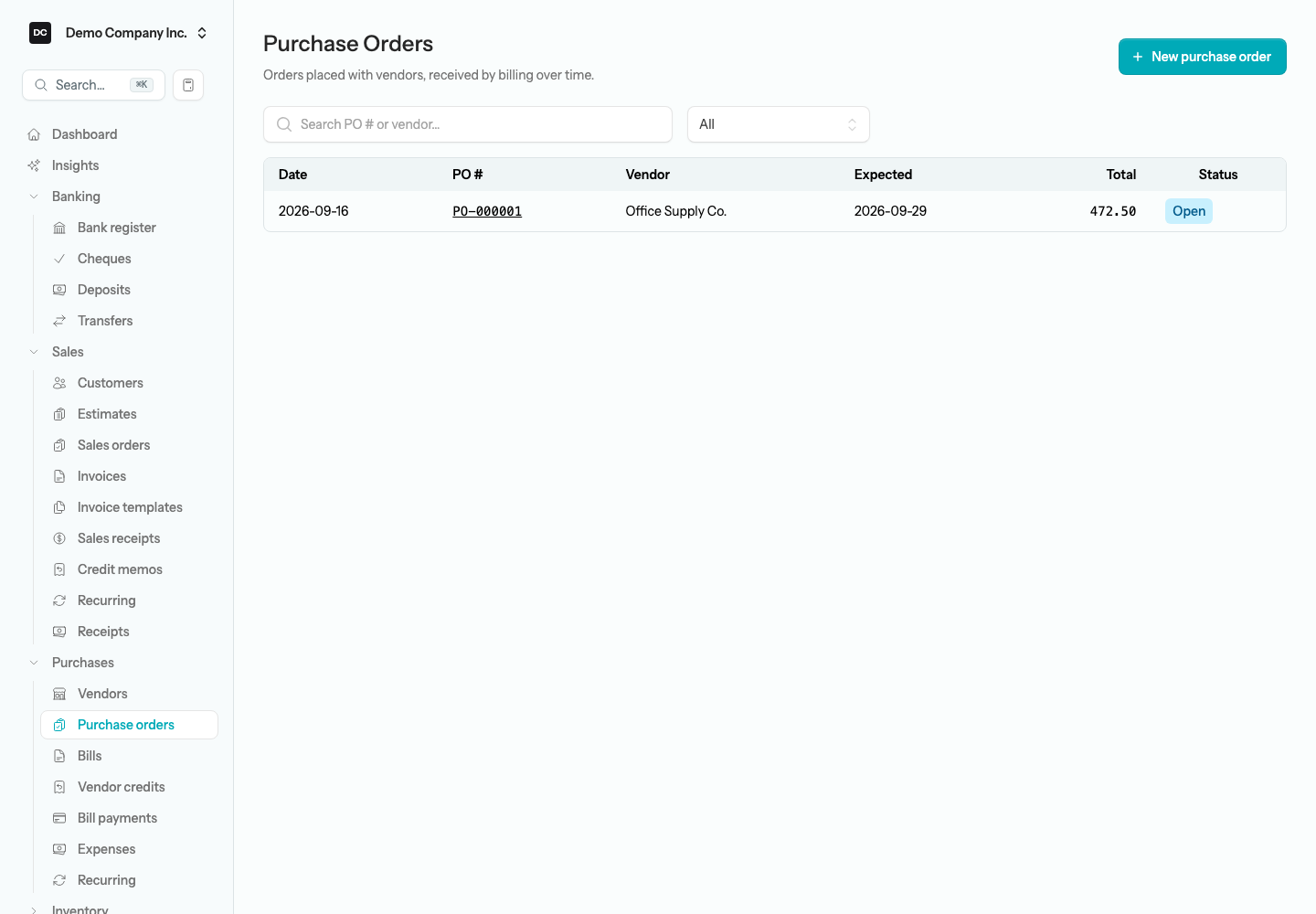Click the Vendor column header
This screenshot has height=914, width=1316.
point(648,175)
